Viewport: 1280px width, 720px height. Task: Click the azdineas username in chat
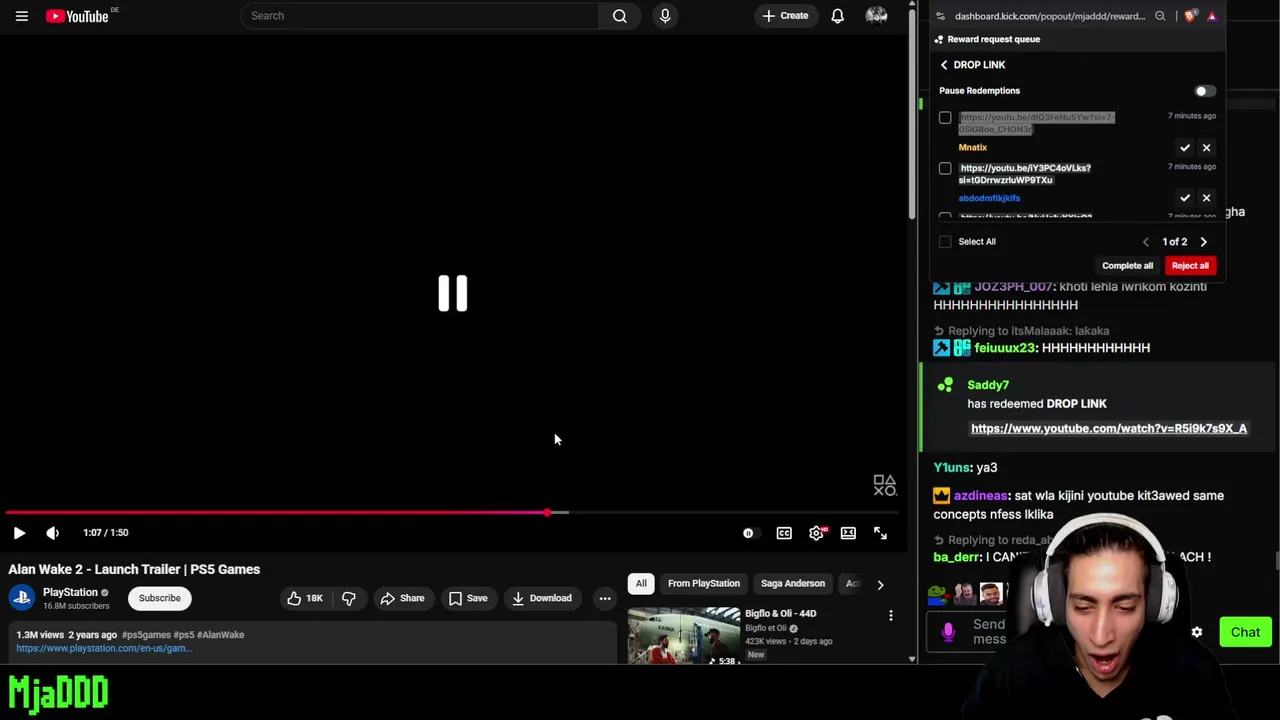pos(980,496)
